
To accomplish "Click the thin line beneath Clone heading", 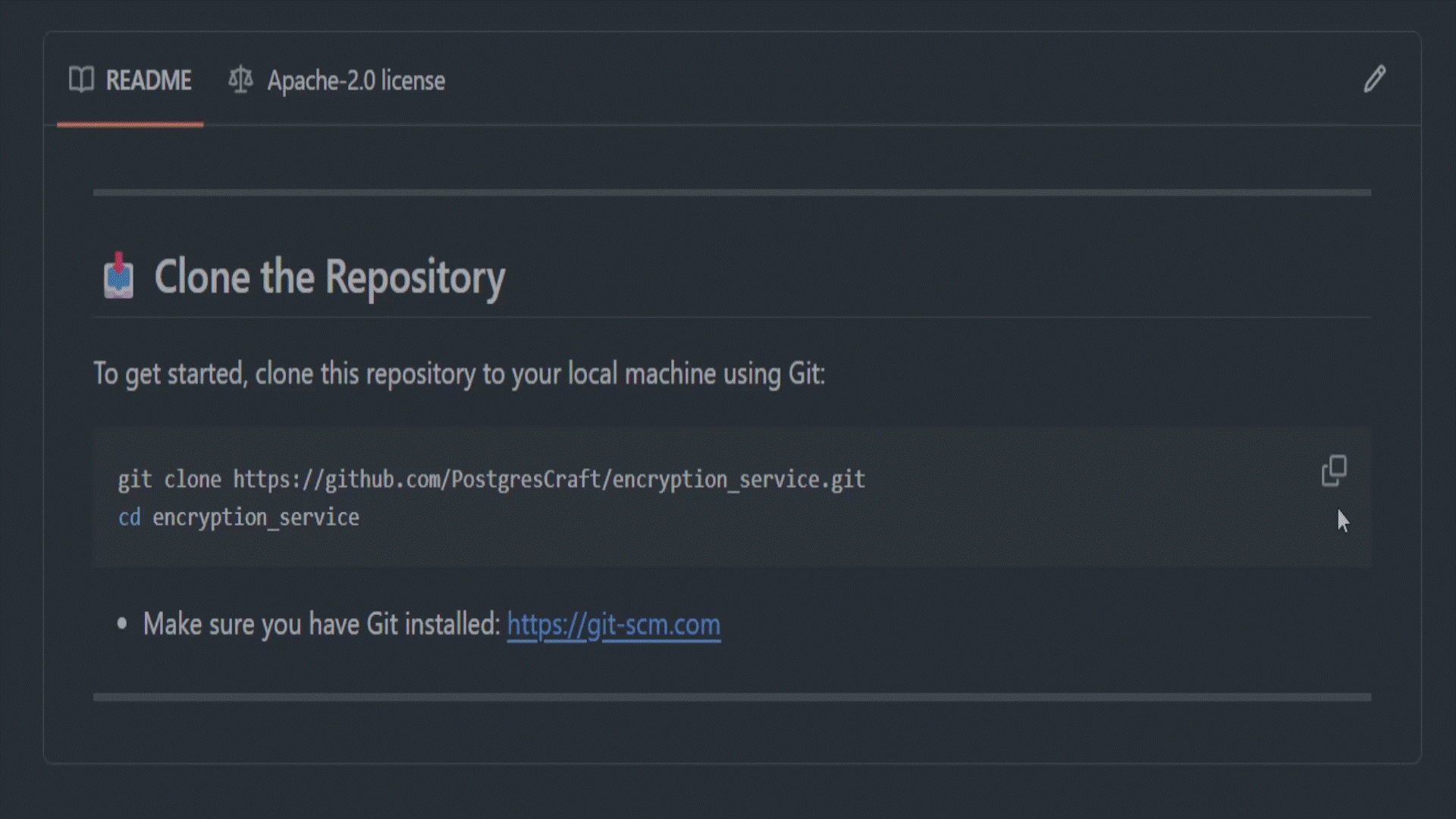I will 732,317.
